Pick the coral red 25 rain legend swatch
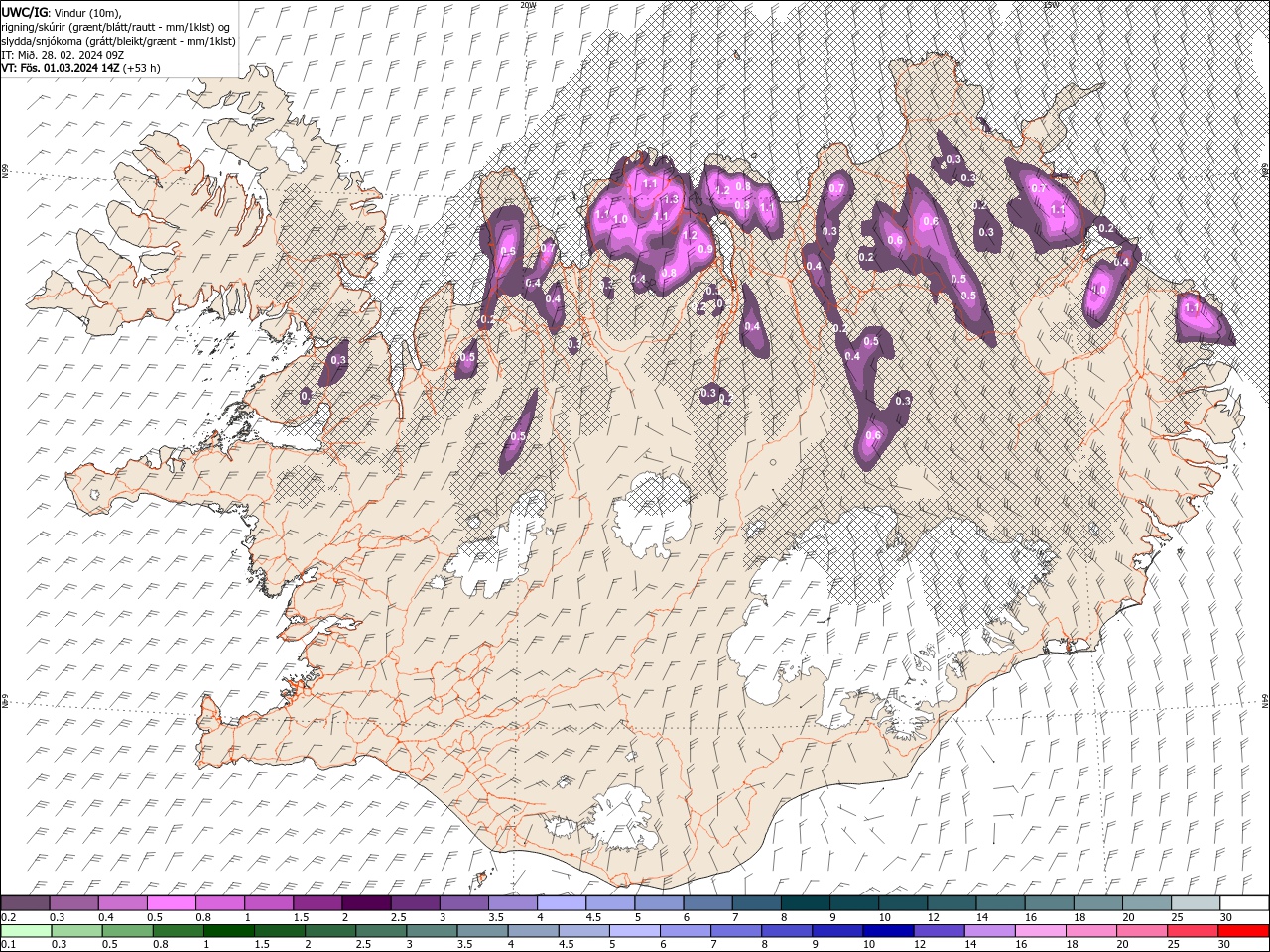Viewport: 1270px width, 952px height. click(1194, 931)
